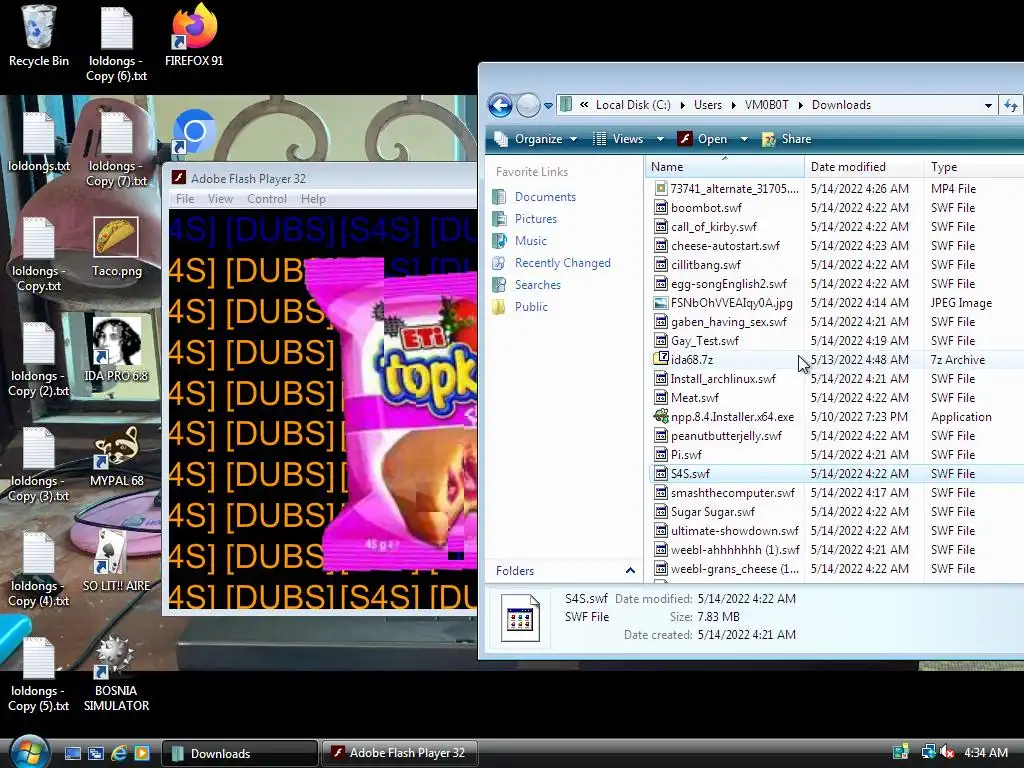Select the ida68.7z archive file
This screenshot has height=768, width=1024.
(x=692, y=359)
